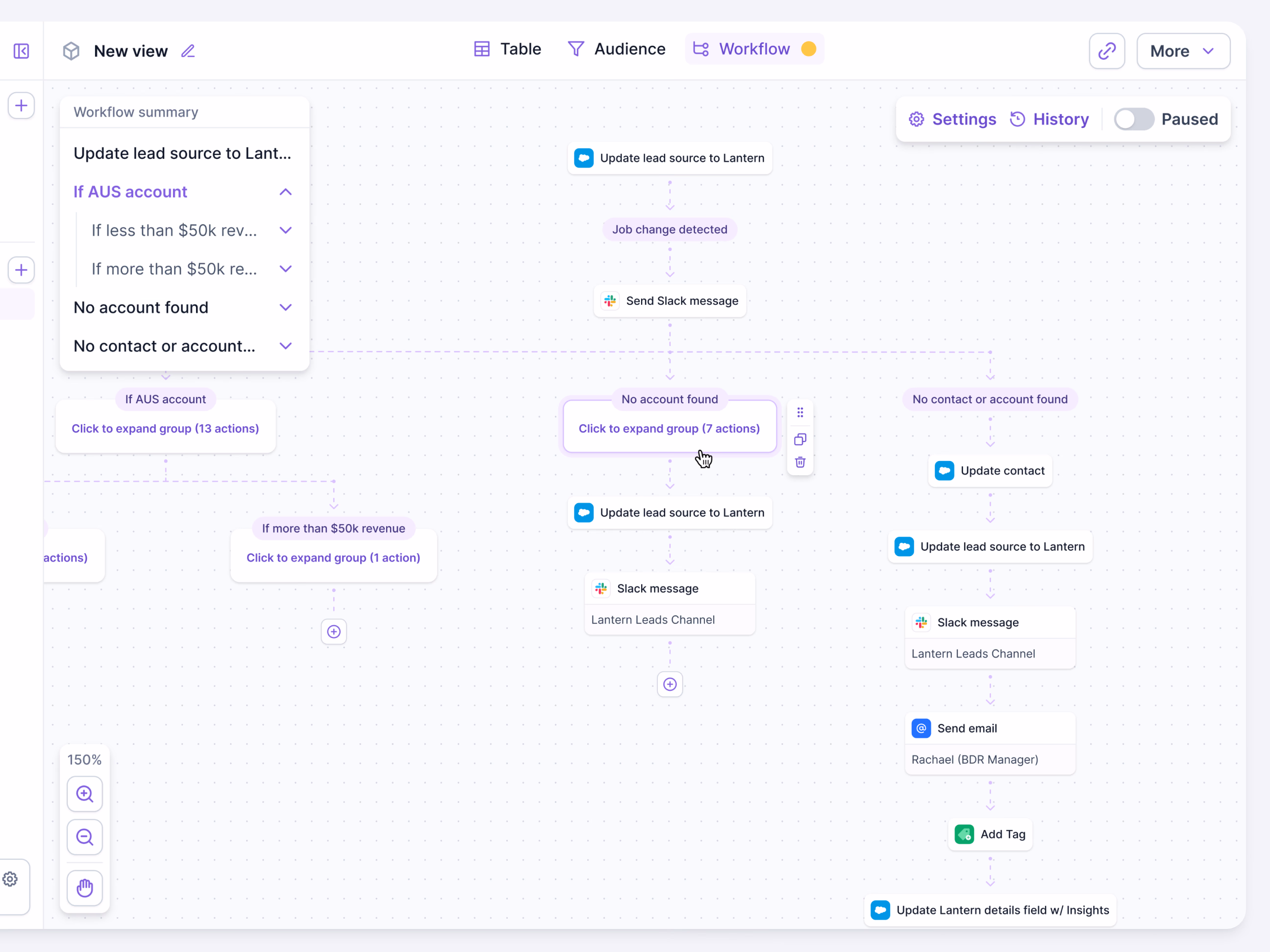Click the upper plus button in sidebar
Viewport: 1270px width, 952px height.
tap(21, 105)
